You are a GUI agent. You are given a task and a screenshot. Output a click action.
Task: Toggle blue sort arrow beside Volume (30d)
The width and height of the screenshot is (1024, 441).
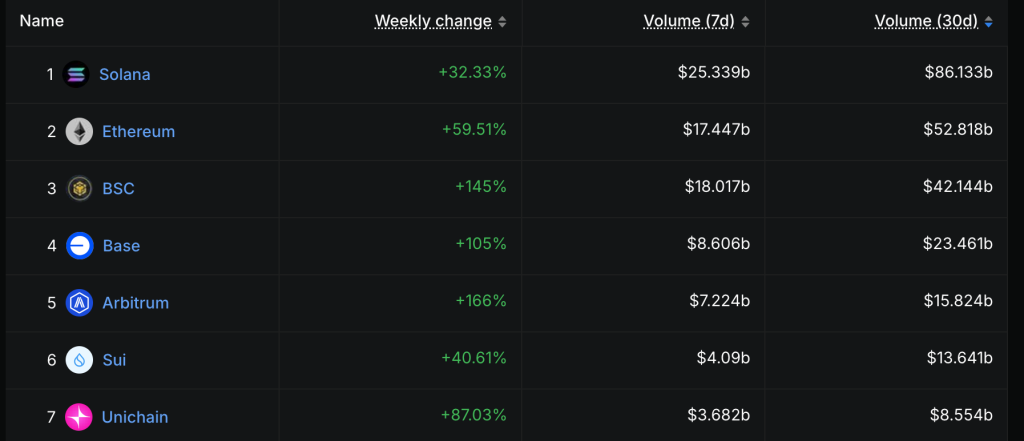tap(988, 22)
